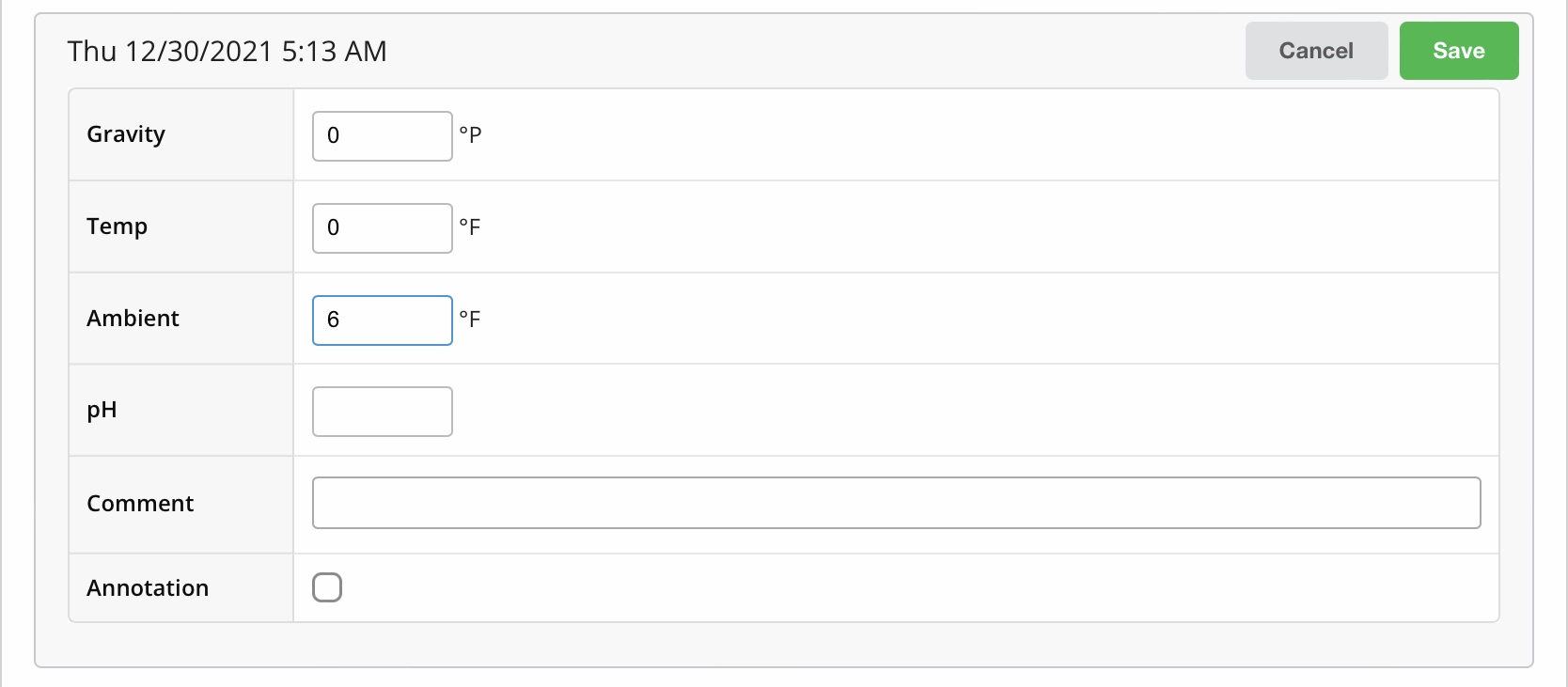1568x687 pixels.
Task: Click the Annotation row label text
Action: [x=148, y=588]
